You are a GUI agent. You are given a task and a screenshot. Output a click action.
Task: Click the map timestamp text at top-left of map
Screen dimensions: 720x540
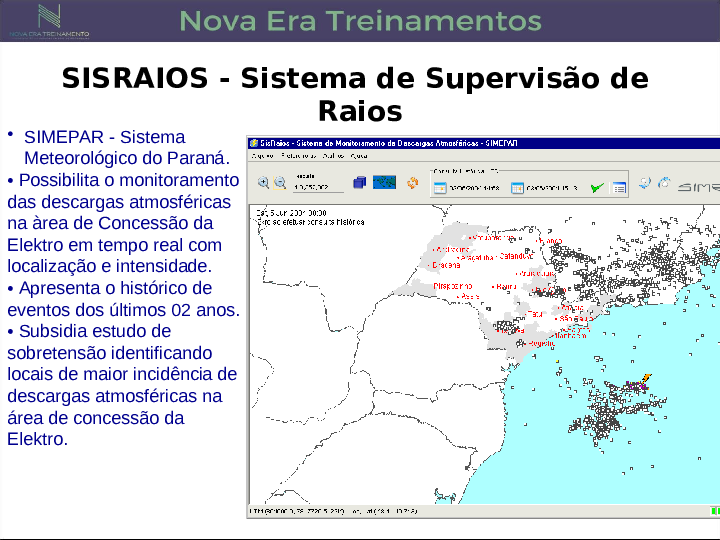pyautogui.click(x=291, y=213)
